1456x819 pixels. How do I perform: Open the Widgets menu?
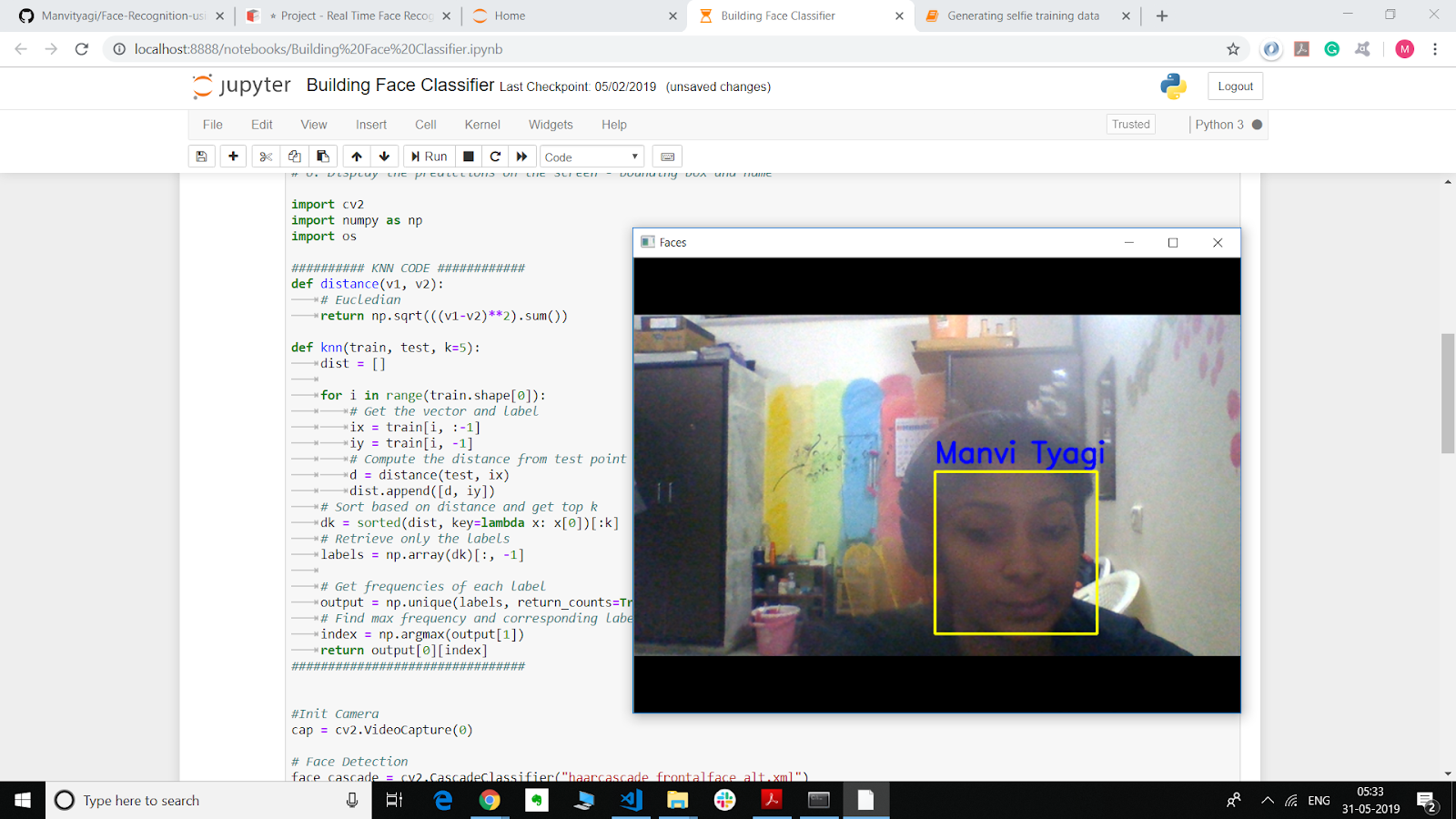coord(550,125)
